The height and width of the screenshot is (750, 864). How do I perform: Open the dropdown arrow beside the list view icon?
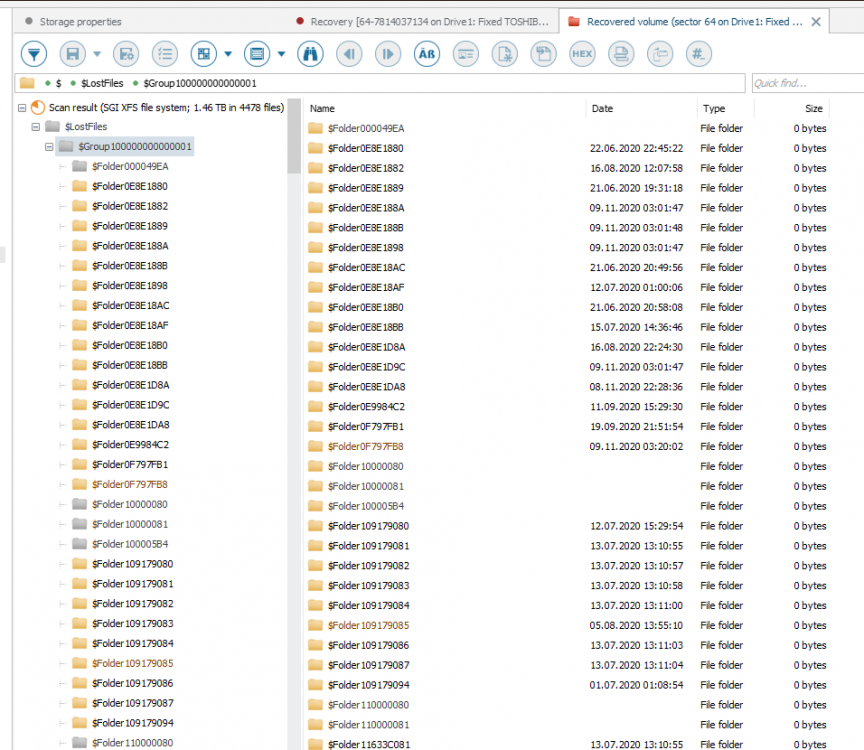tap(282, 54)
